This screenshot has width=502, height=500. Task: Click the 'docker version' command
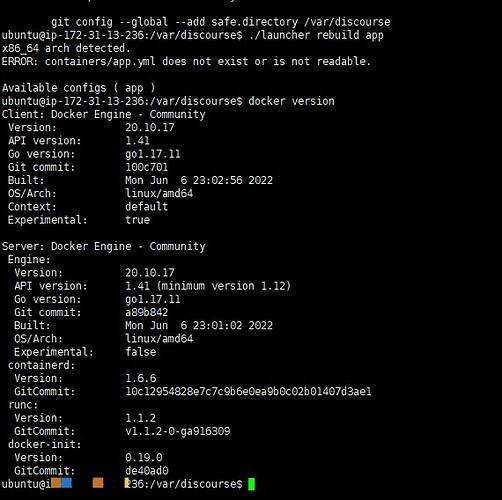point(291,101)
